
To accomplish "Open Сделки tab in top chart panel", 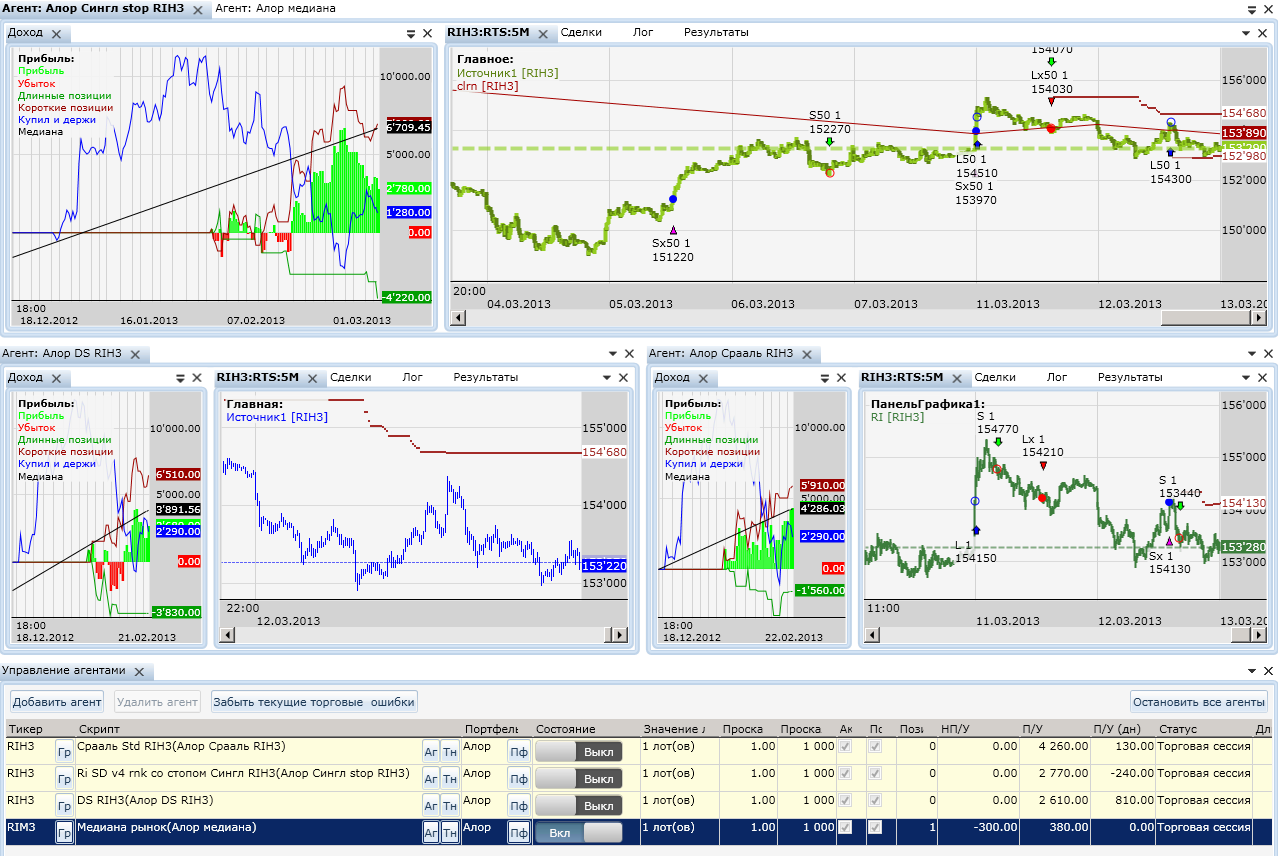I will [x=581, y=32].
